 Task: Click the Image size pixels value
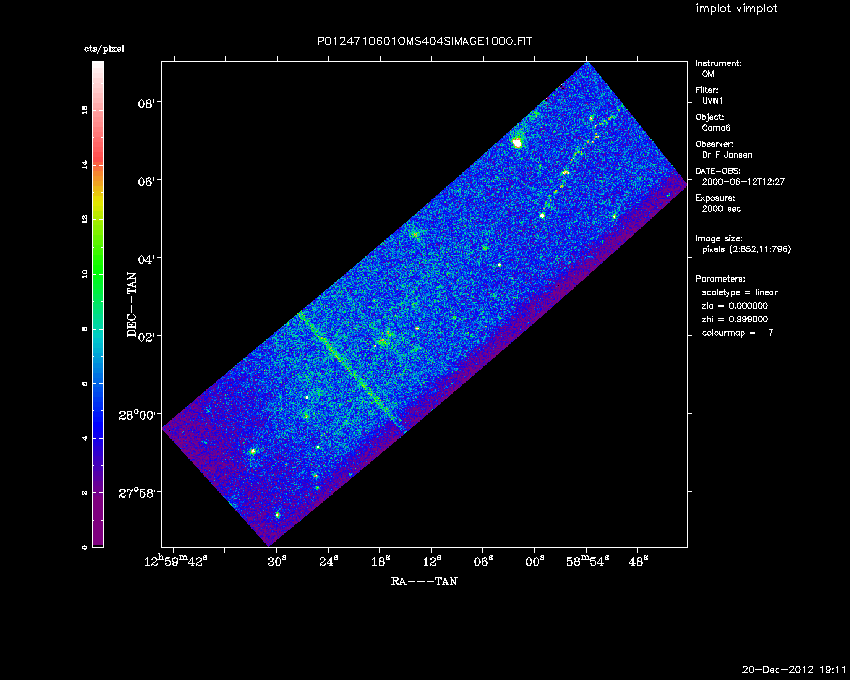[x=746, y=250]
